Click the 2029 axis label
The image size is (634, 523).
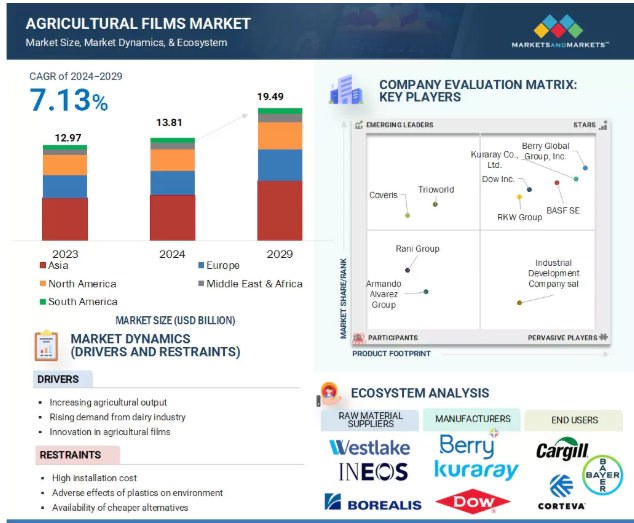(x=280, y=254)
